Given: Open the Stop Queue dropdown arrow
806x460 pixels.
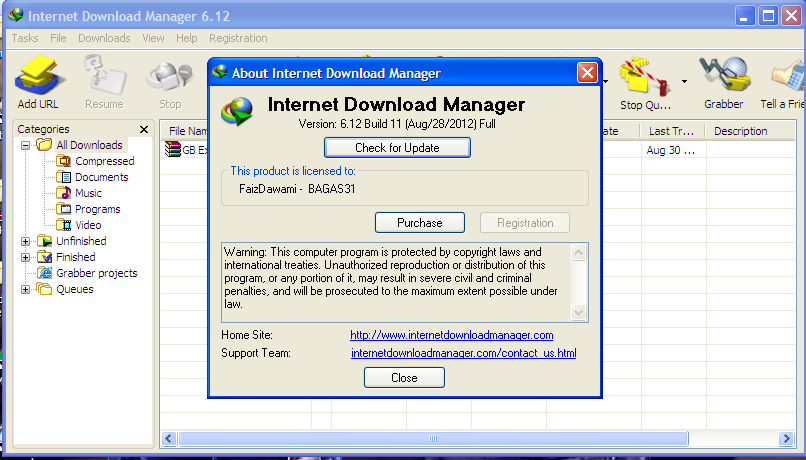Looking at the screenshot, I should pos(684,81).
